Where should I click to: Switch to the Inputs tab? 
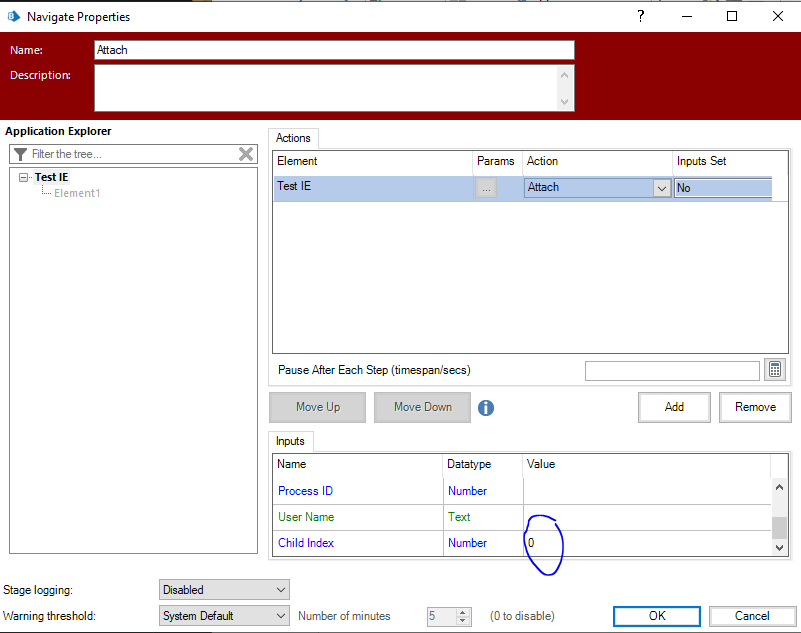coord(291,441)
